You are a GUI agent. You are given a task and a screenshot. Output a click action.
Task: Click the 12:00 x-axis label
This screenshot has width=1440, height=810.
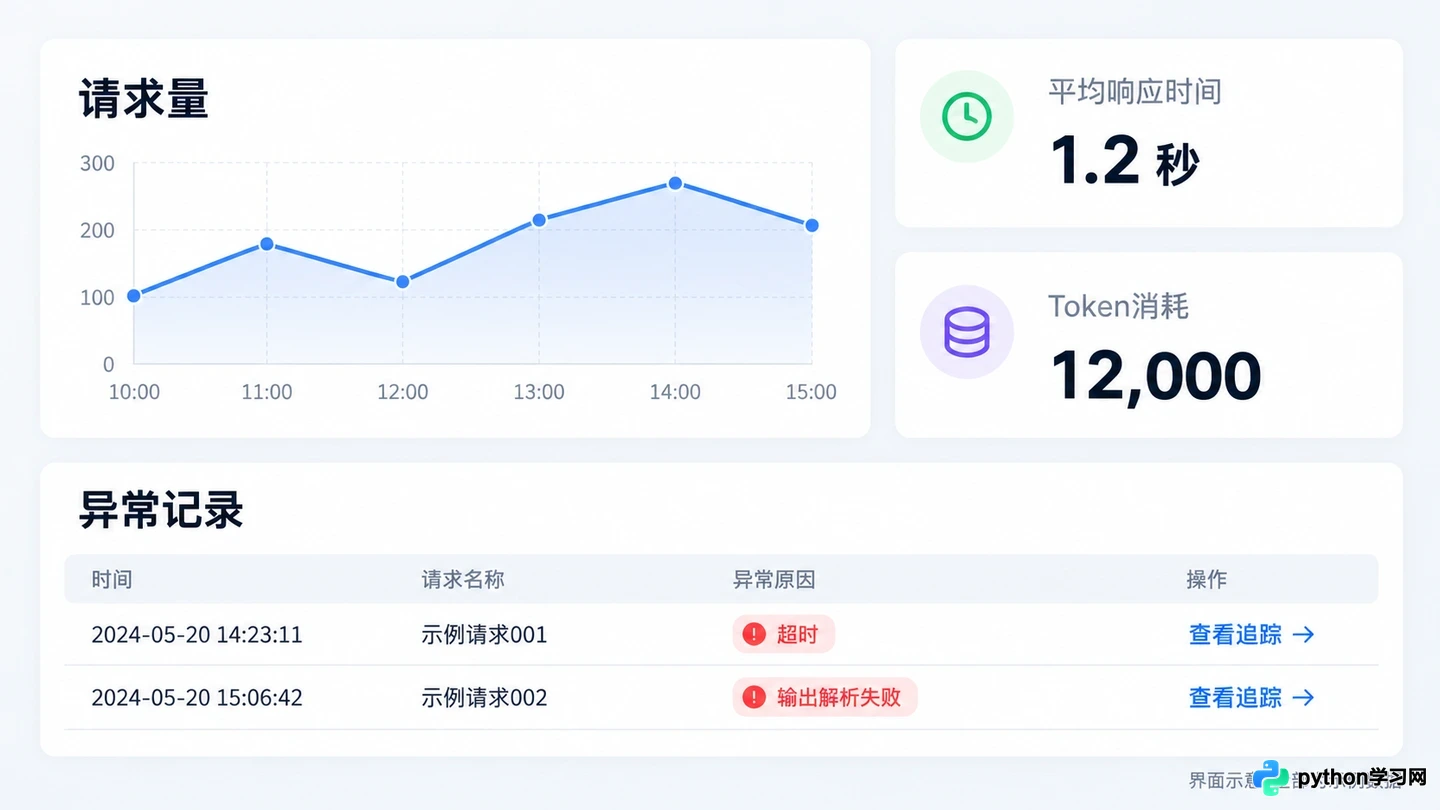(403, 392)
